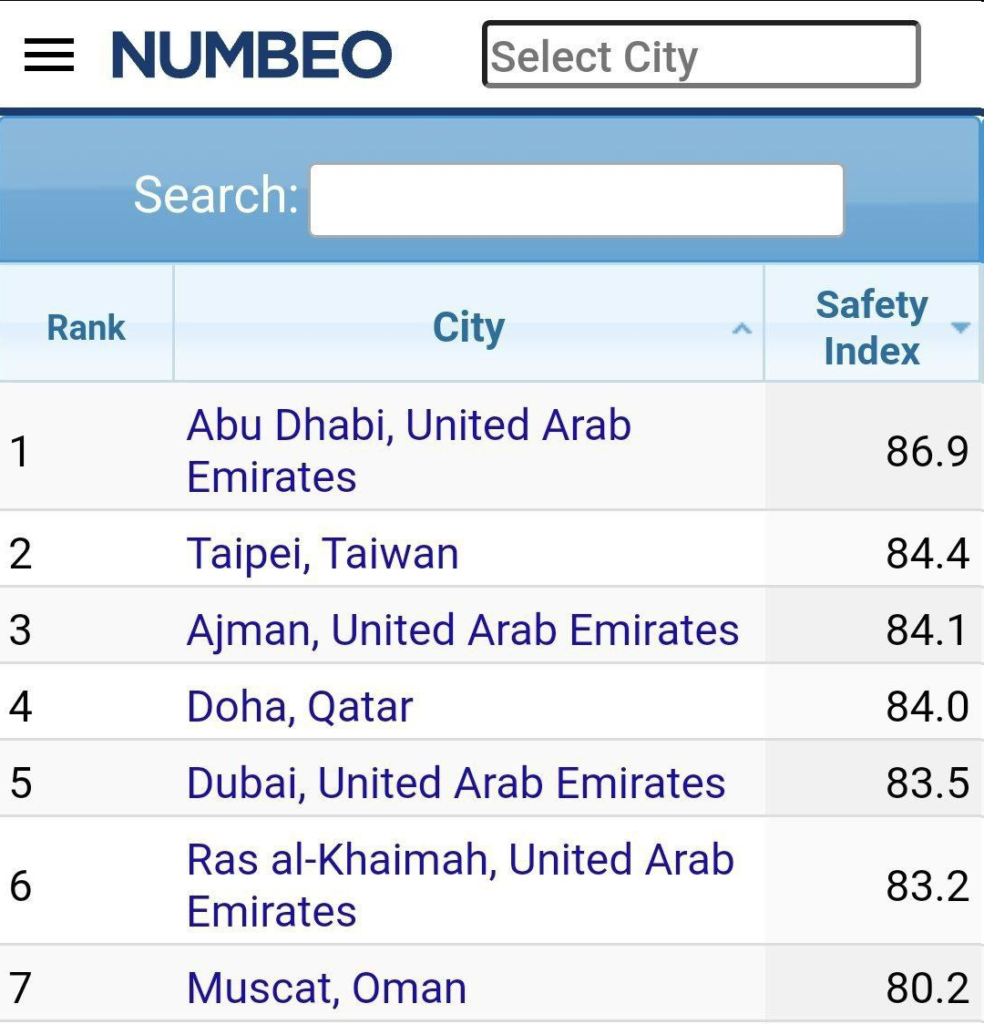Open Dubai, United Arab Emirates link
The height and width of the screenshot is (1024, 984).
pos(456,783)
